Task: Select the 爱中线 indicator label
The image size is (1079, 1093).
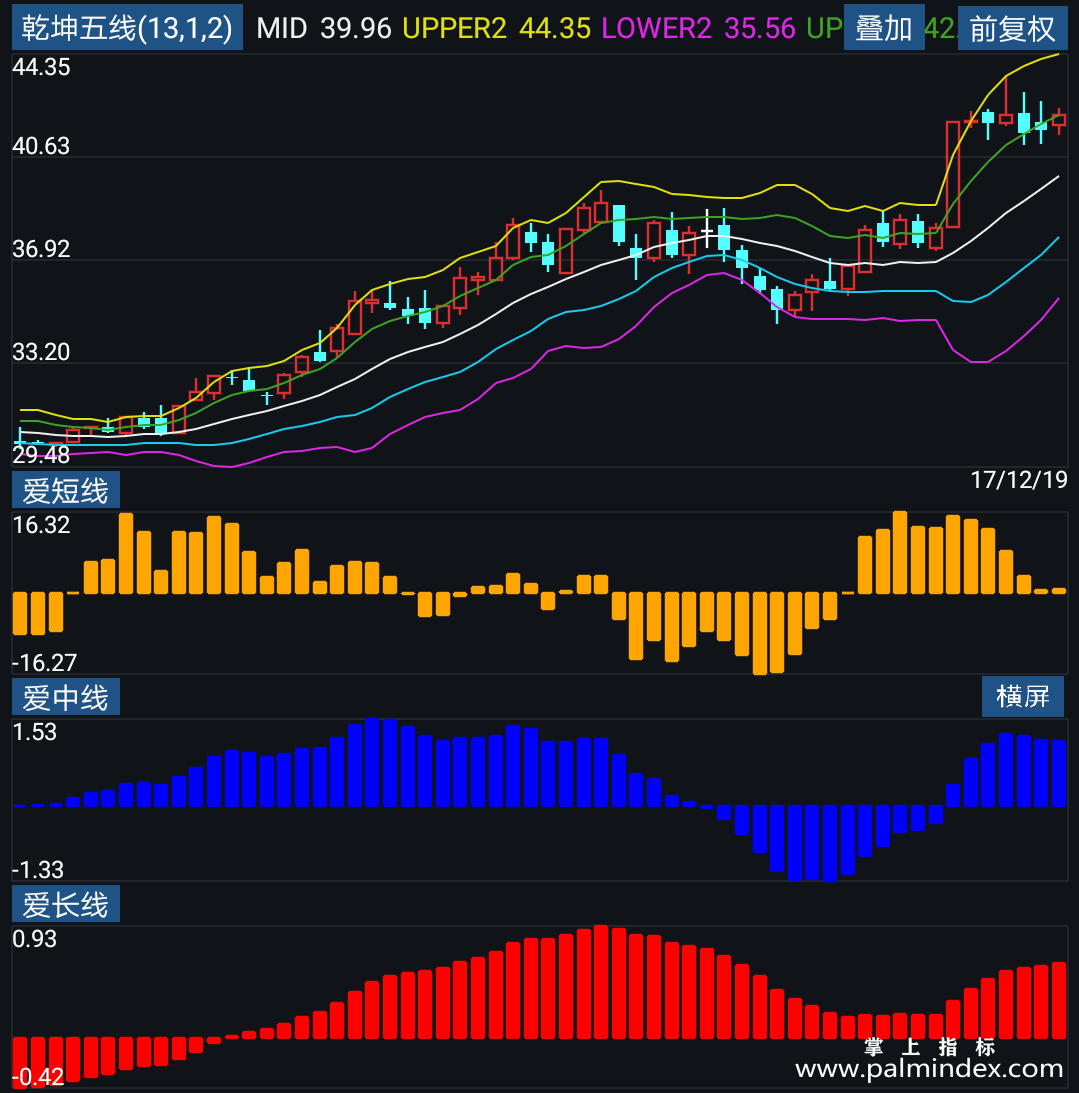Action: [66, 697]
